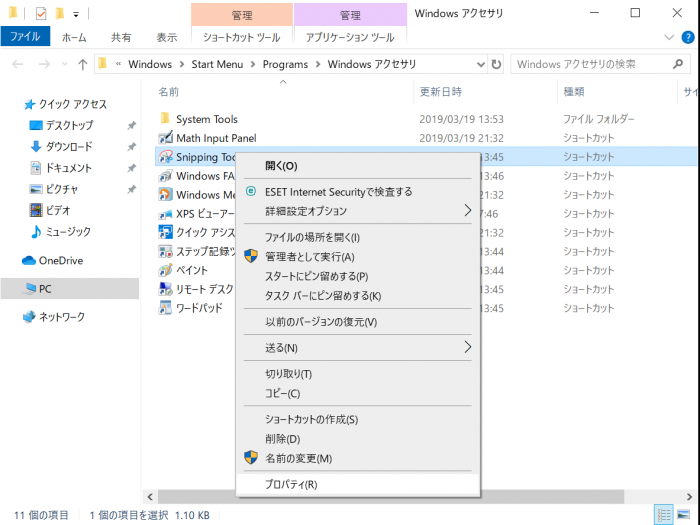700x525 pixels.
Task: Click the shield icon next to 管理者として実行
Action: [x=251, y=256]
